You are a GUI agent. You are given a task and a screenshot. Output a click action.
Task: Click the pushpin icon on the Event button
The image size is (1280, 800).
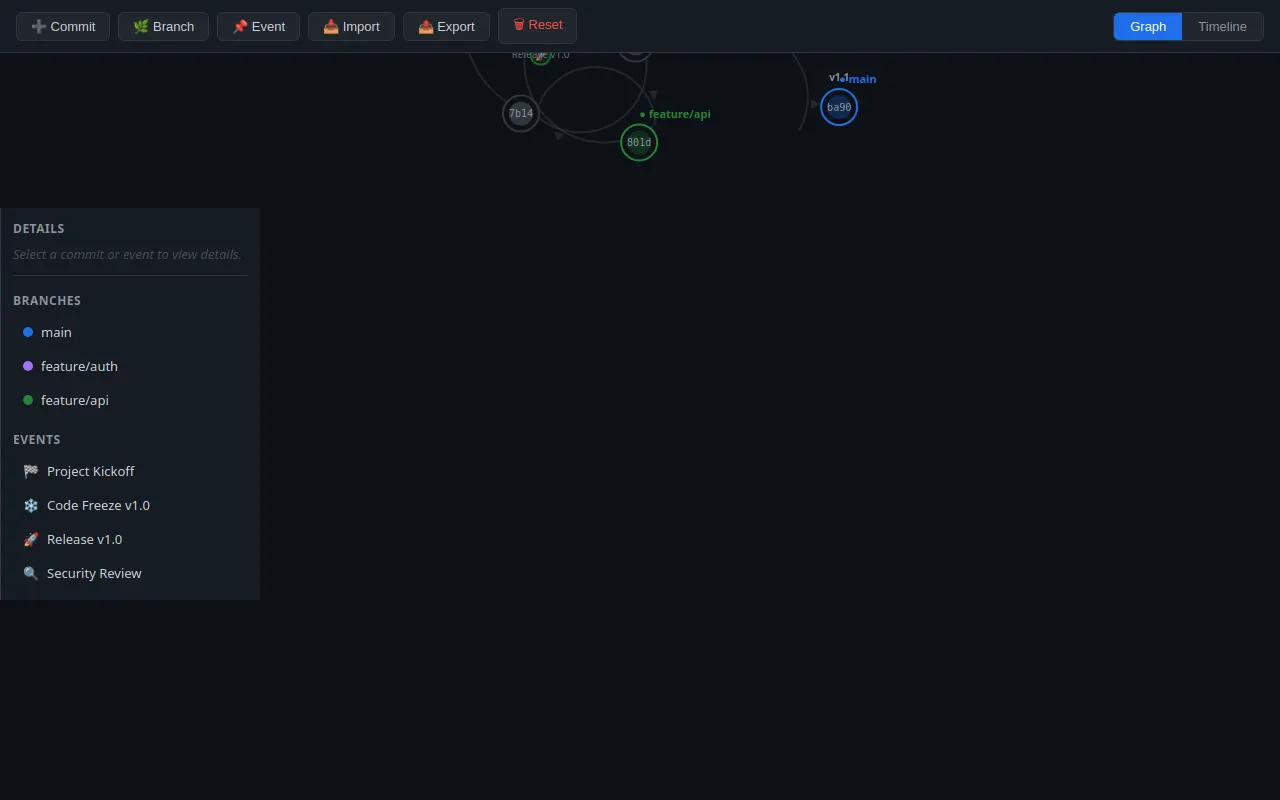240,27
